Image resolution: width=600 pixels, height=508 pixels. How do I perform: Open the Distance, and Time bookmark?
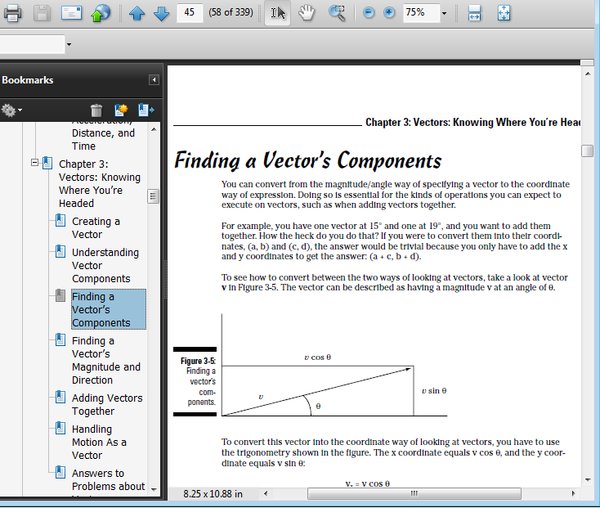tap(103, 139)
